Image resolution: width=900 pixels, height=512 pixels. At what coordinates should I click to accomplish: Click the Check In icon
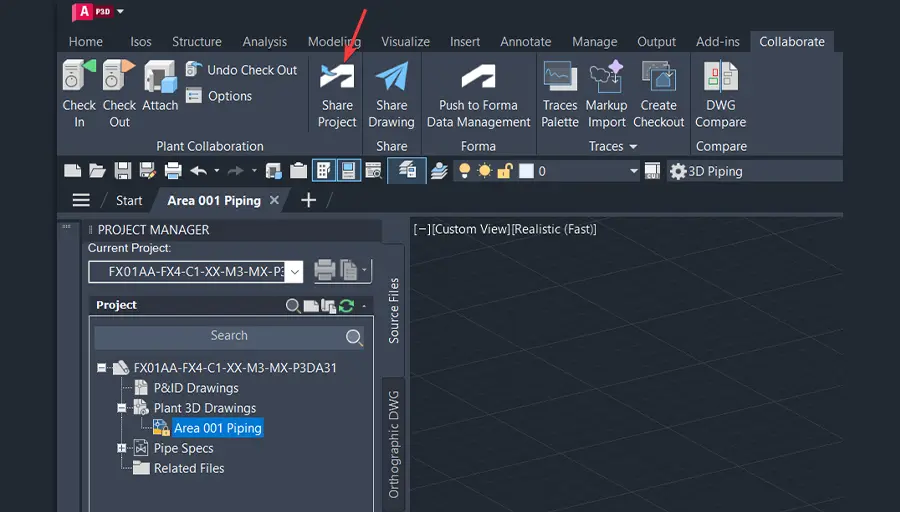coord(79,75)
